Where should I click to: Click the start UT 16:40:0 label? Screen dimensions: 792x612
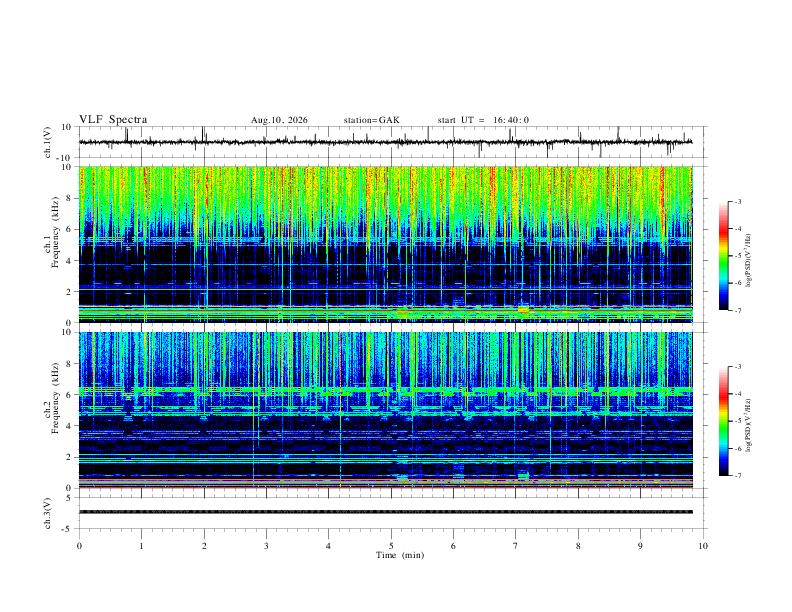click(483, 120)
